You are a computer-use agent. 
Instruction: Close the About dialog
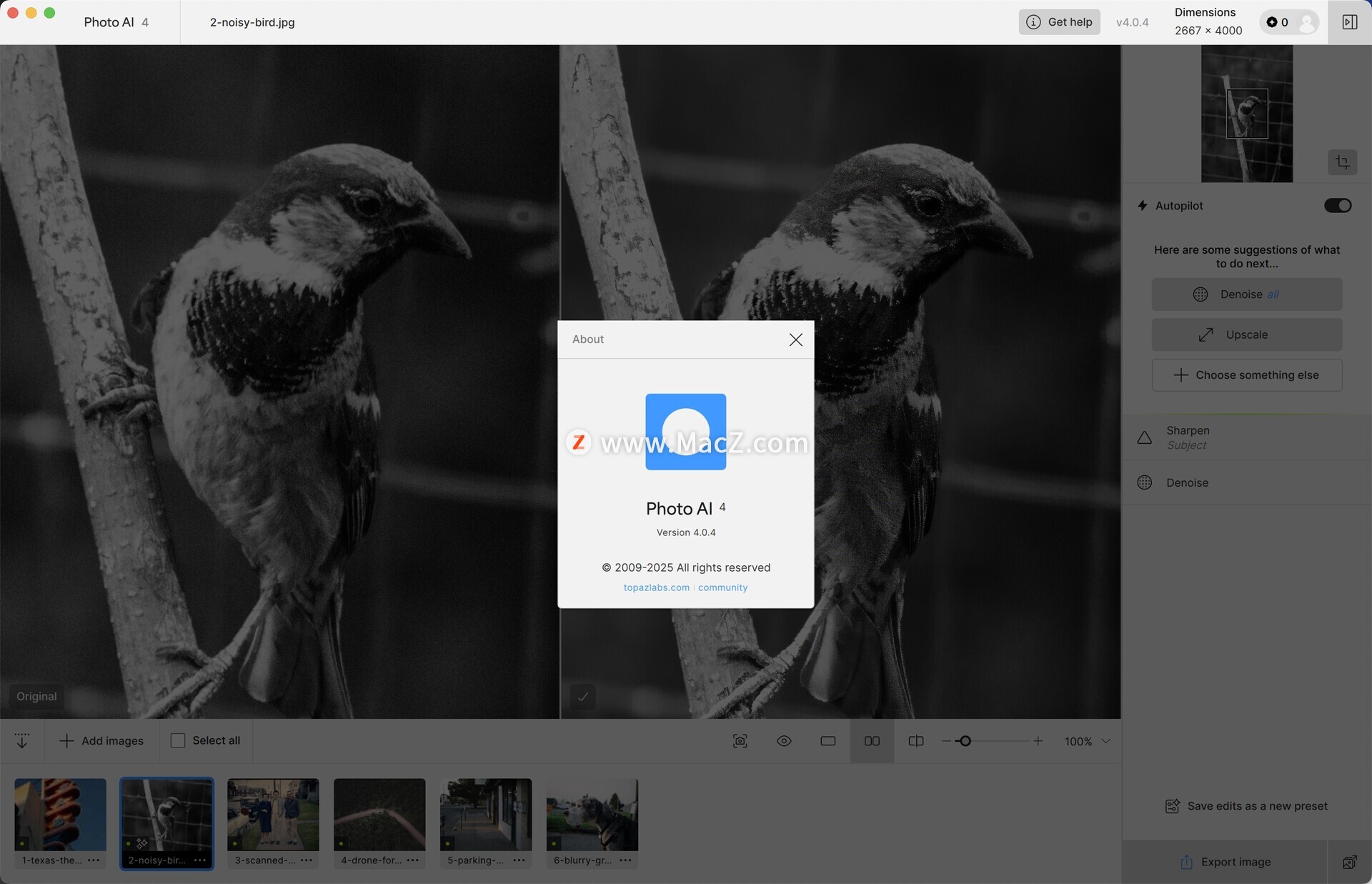pyautogui.click(x=795, y=339)
